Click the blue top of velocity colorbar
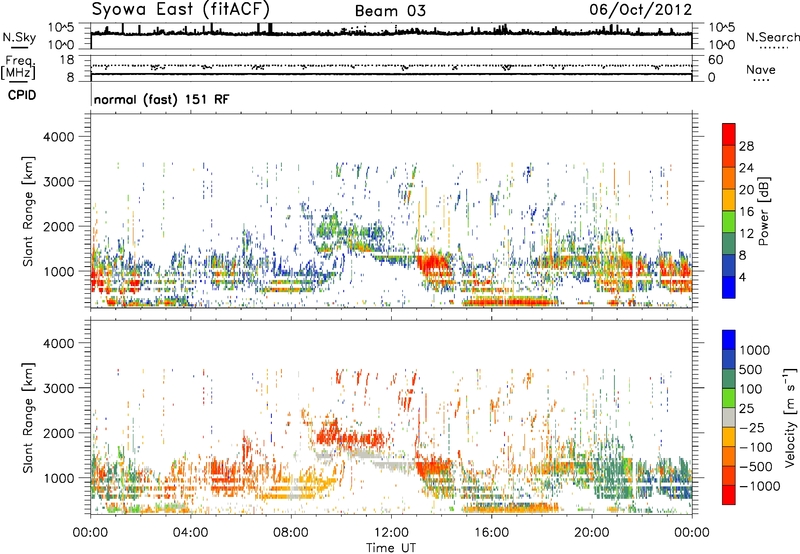 [729, 339]
